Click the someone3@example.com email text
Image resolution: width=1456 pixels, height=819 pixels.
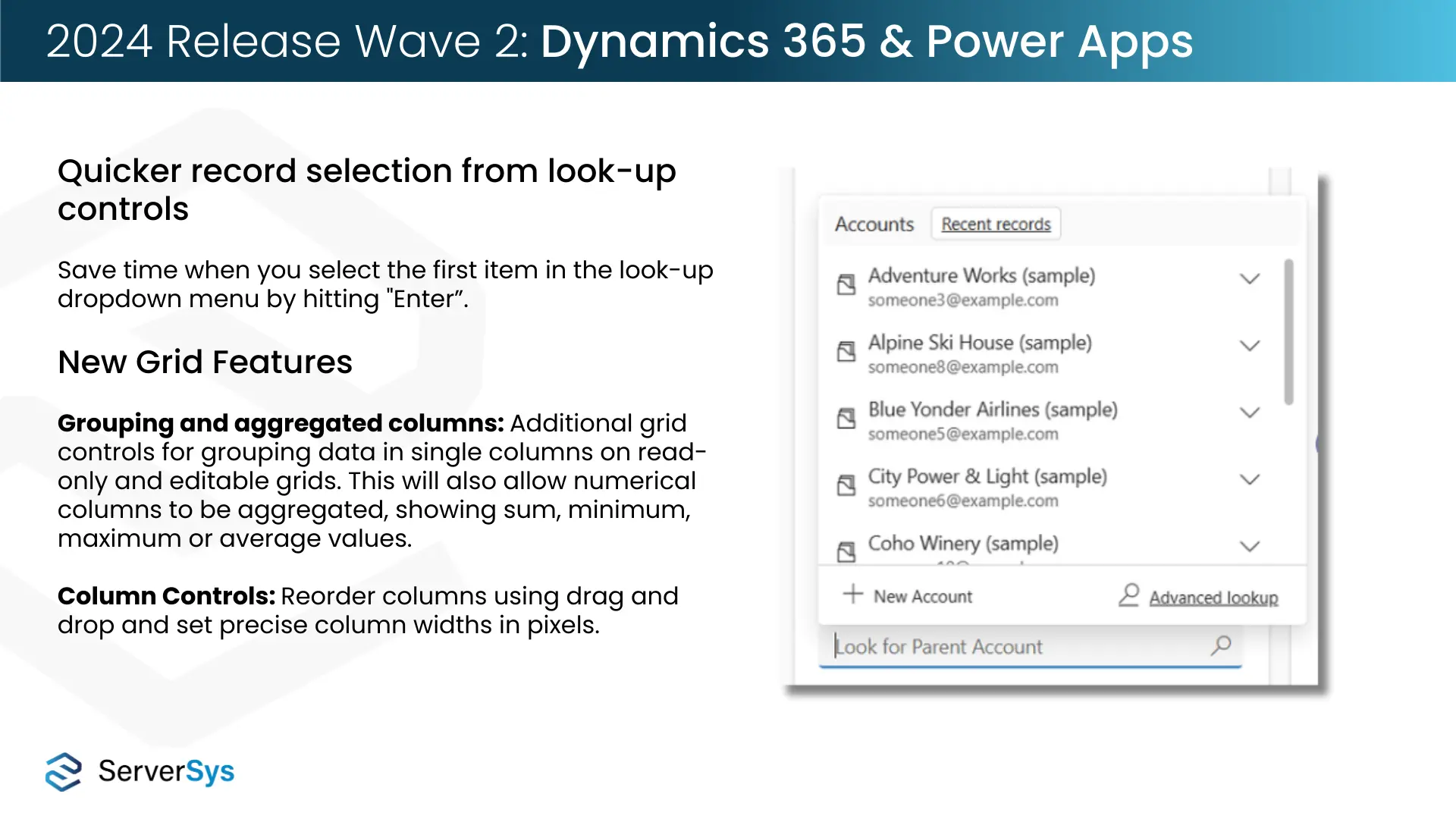click(x=963, y=300)
